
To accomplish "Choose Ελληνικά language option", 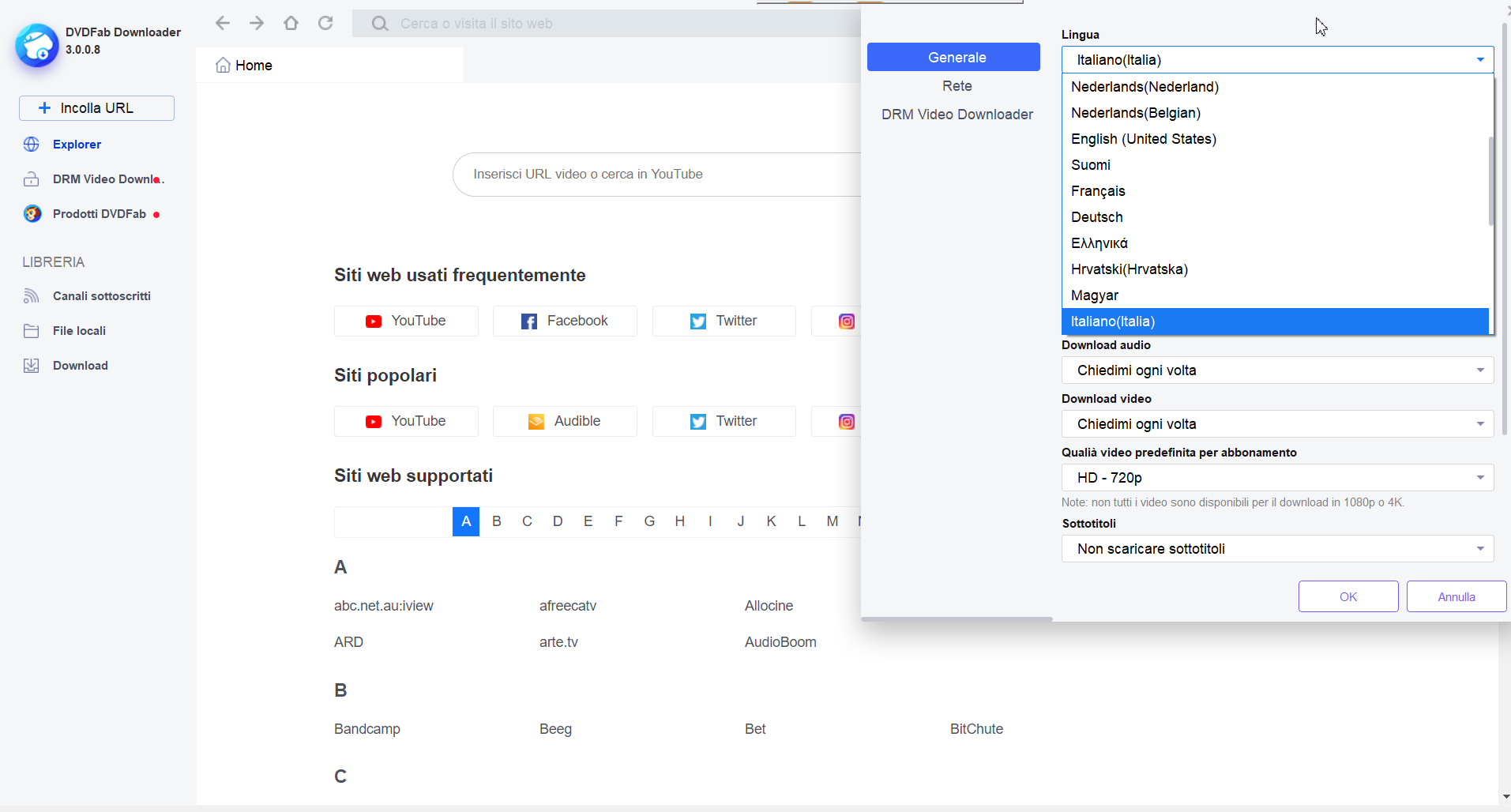I will coord(1275,243).
